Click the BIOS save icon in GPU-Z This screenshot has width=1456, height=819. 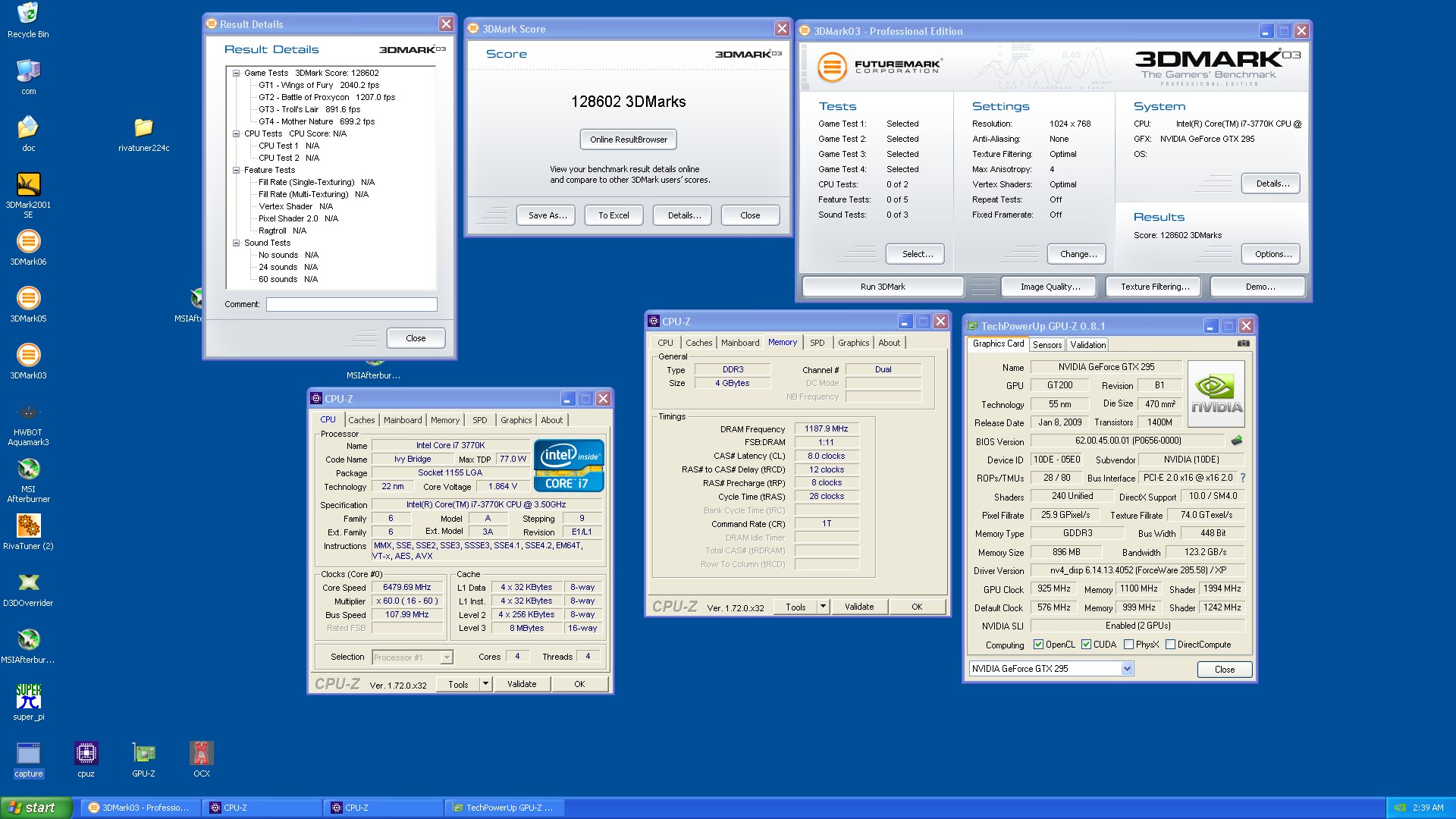[1237, 441]
